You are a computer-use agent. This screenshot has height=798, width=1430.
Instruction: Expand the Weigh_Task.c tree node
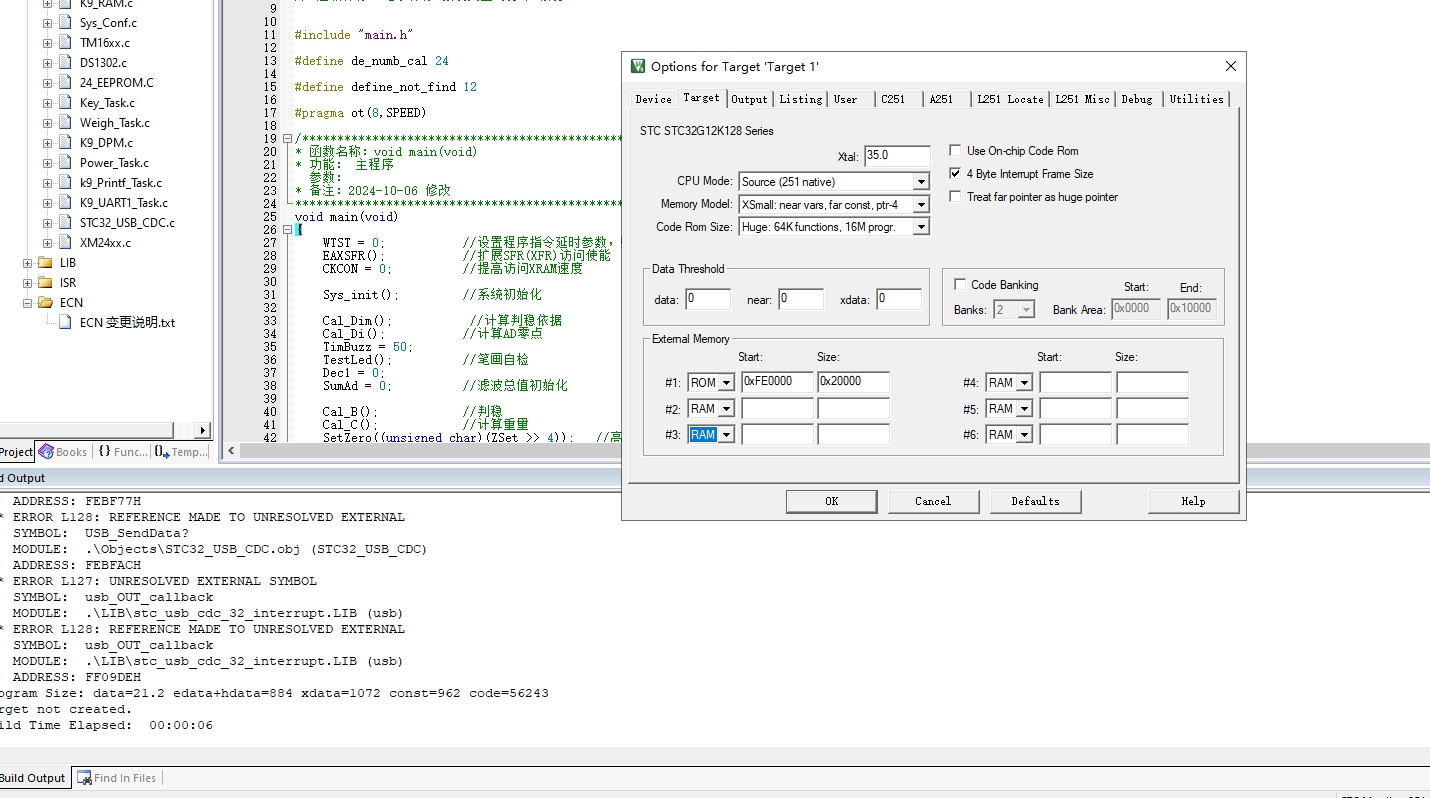click(x=47, y=123)
